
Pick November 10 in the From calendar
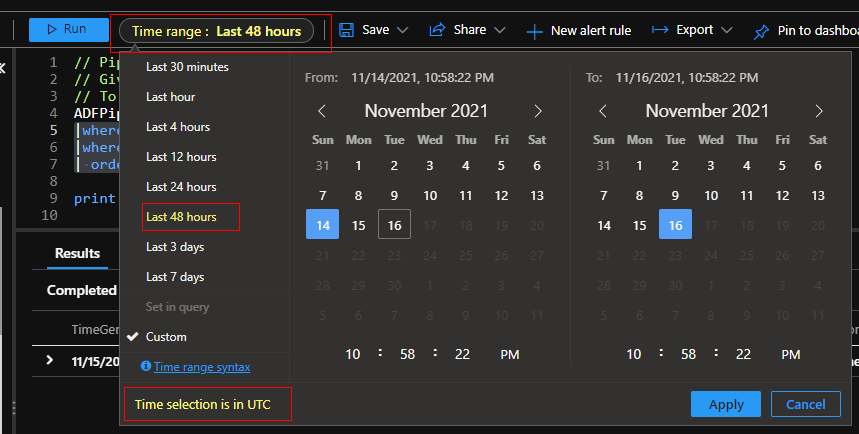click(430, 196)
